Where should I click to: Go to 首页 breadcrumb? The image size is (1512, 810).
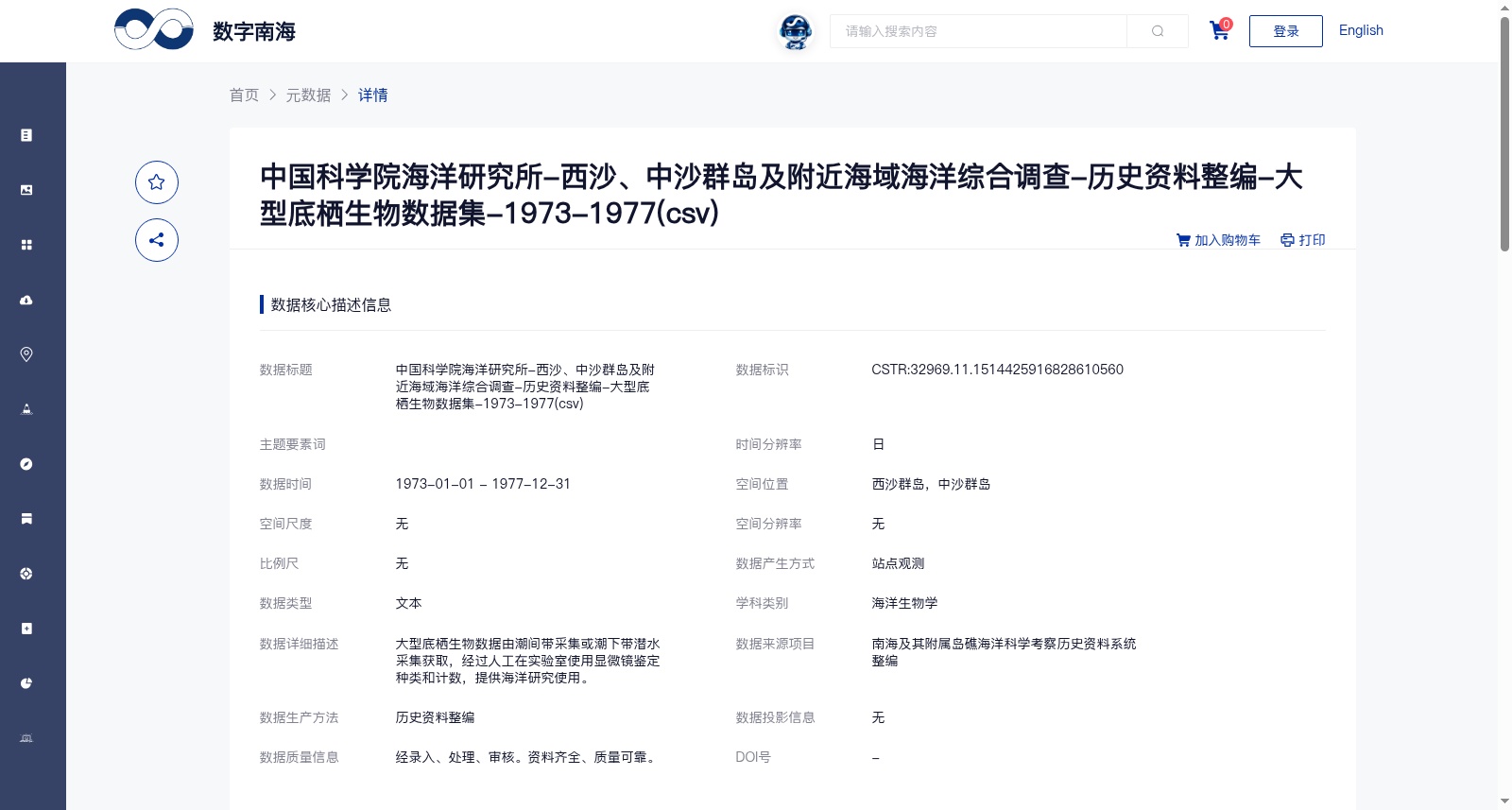(245, 95)
